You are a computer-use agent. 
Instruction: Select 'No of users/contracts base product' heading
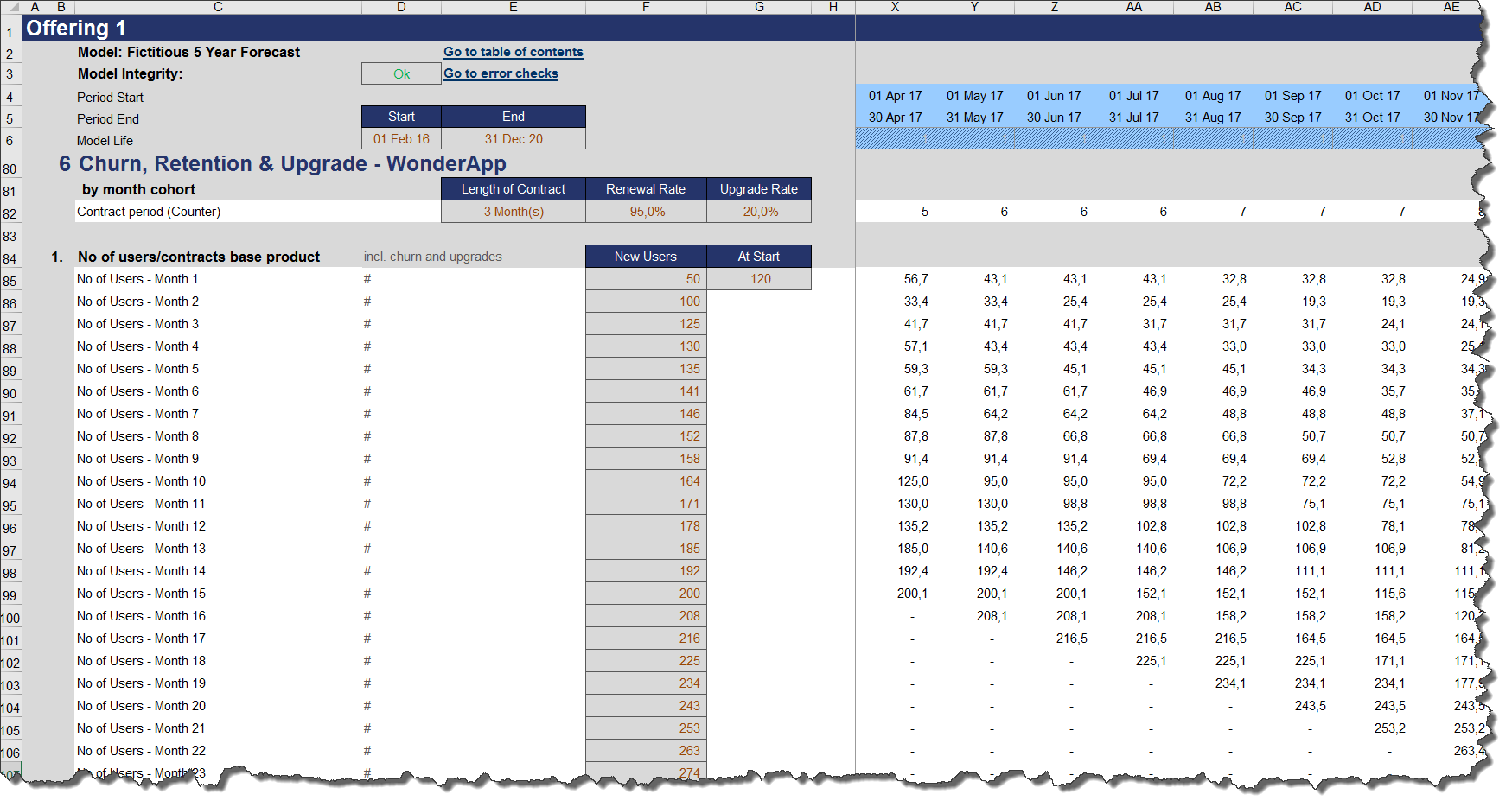199,257
